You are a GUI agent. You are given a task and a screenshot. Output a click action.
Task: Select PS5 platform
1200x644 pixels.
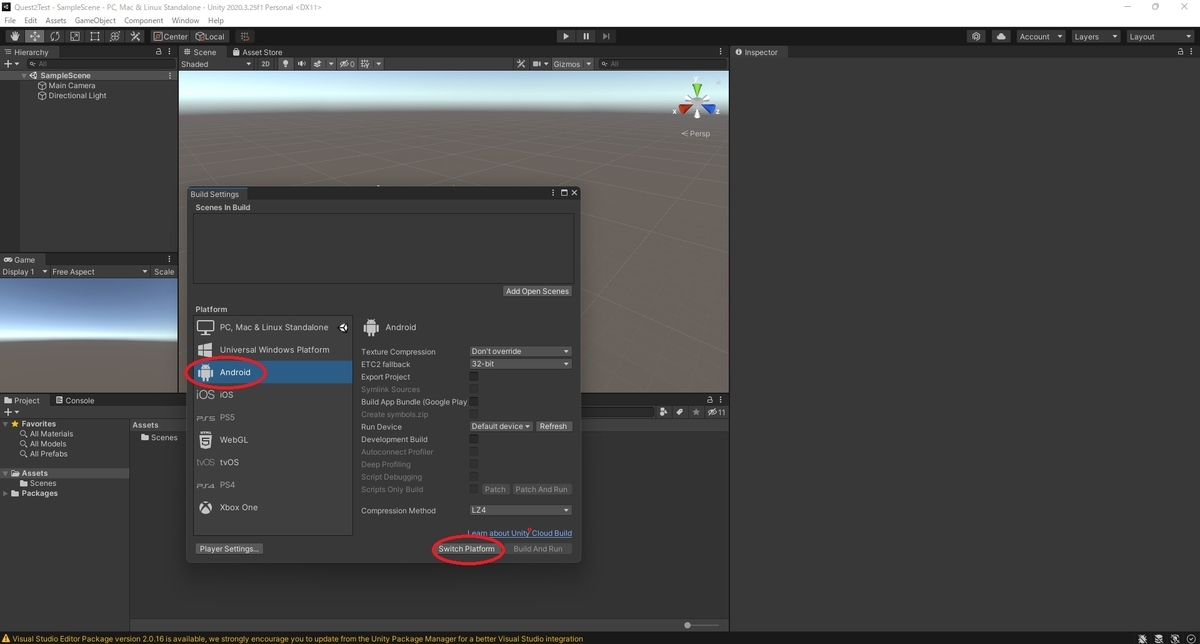pos(273,417)
